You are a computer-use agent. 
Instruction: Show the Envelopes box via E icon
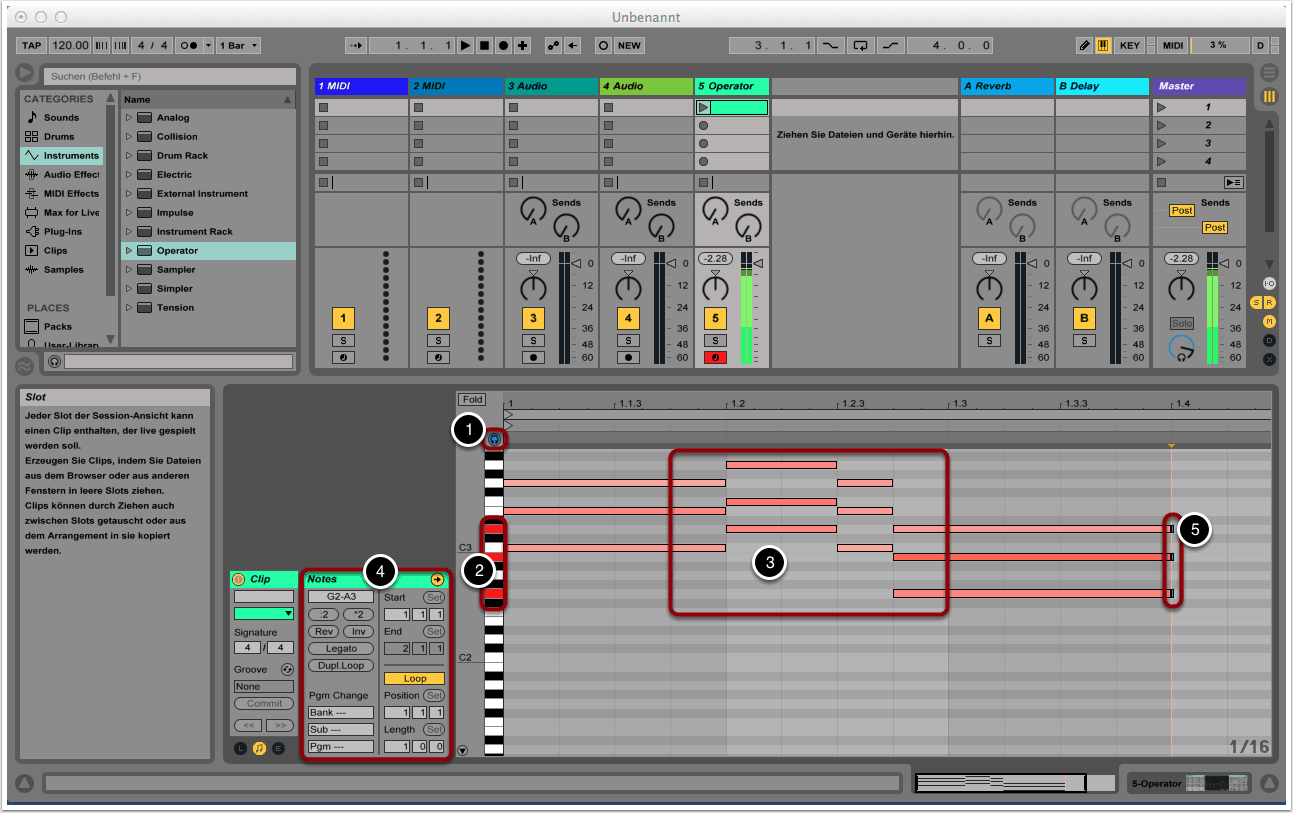(x=278, y=748)
